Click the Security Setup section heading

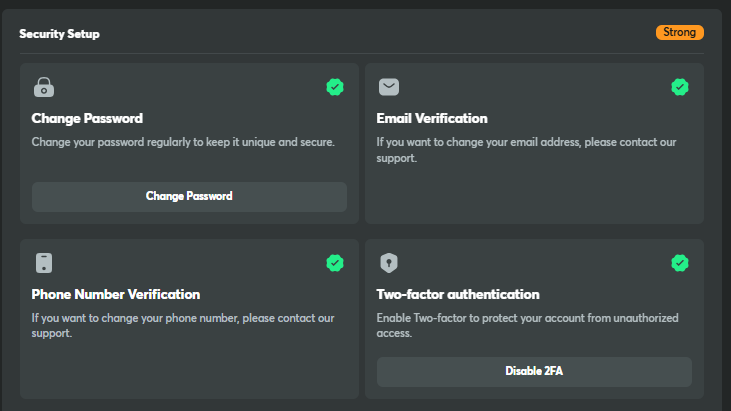(59, 34)
